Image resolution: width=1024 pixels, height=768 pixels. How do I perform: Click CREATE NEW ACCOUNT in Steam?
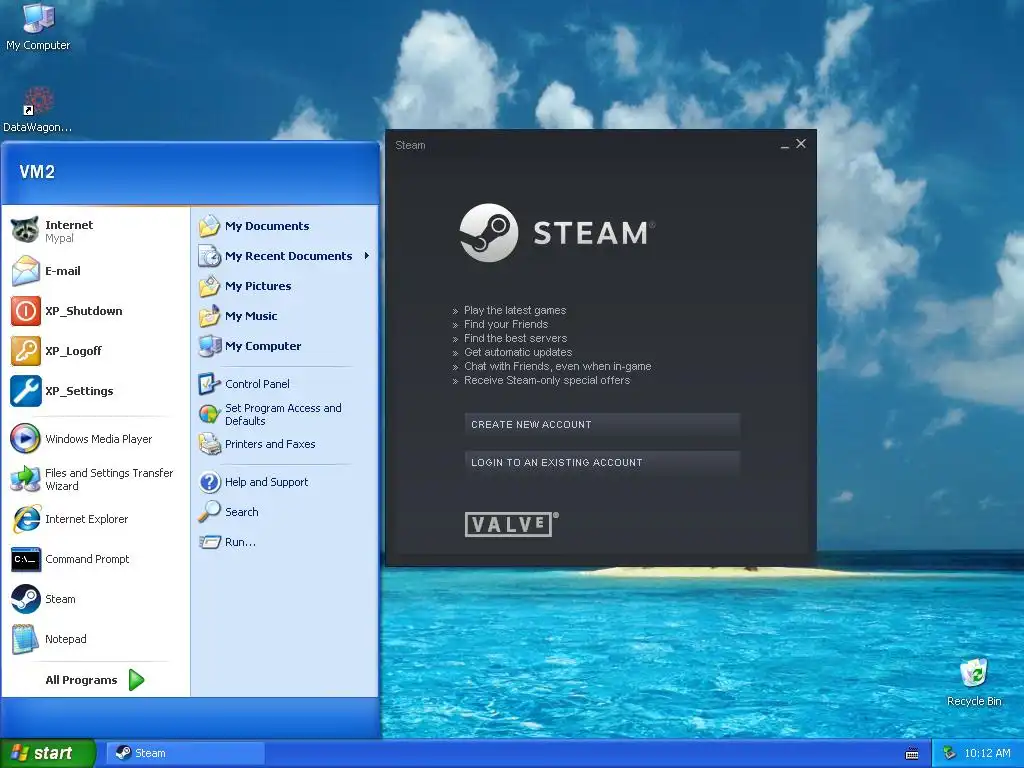(601, 424)
